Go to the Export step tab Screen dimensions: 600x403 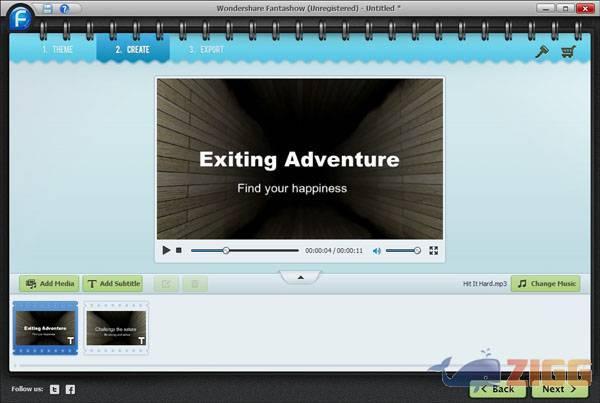click(x=206, y=48)
